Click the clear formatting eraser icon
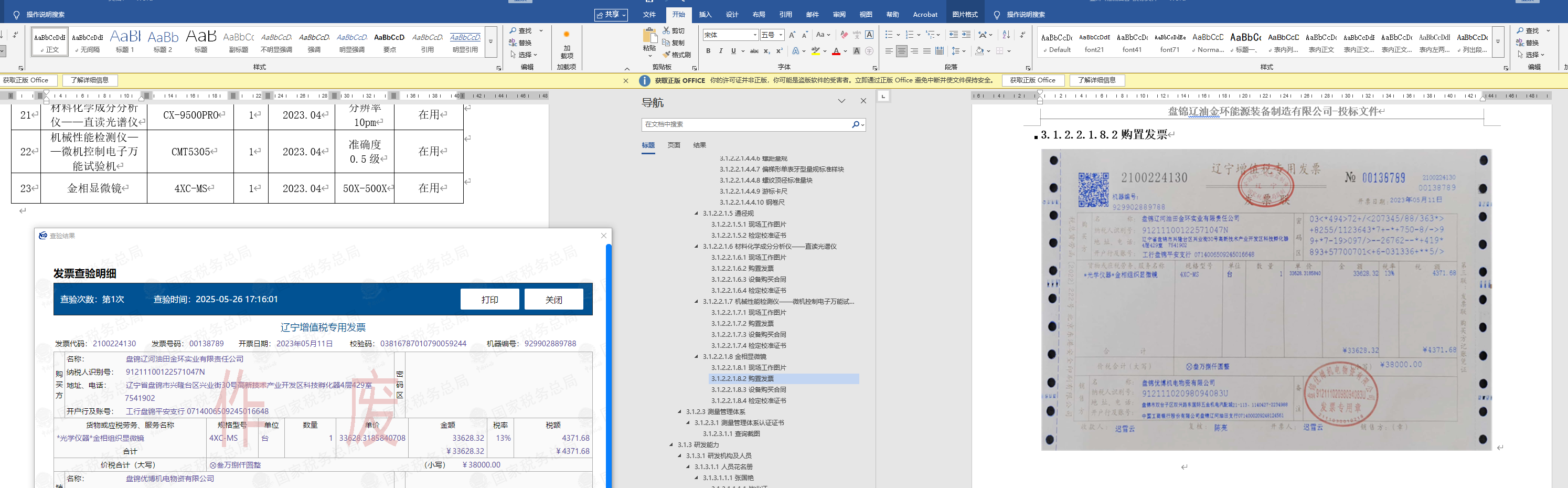Viewport: 1568px width, 488px height. (x=844, y=35)
